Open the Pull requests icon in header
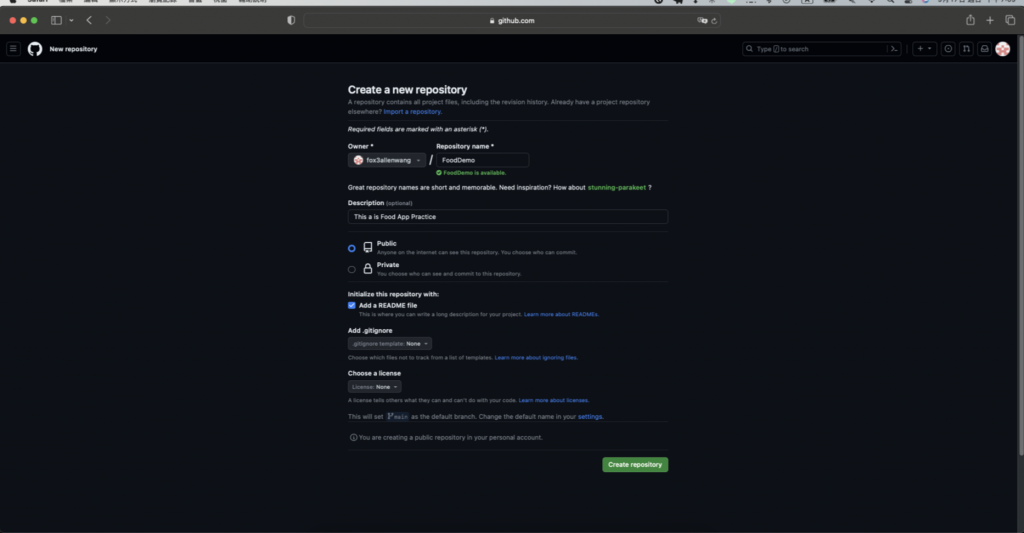This screenshot has height=533, width=1024. pos(967,49)
